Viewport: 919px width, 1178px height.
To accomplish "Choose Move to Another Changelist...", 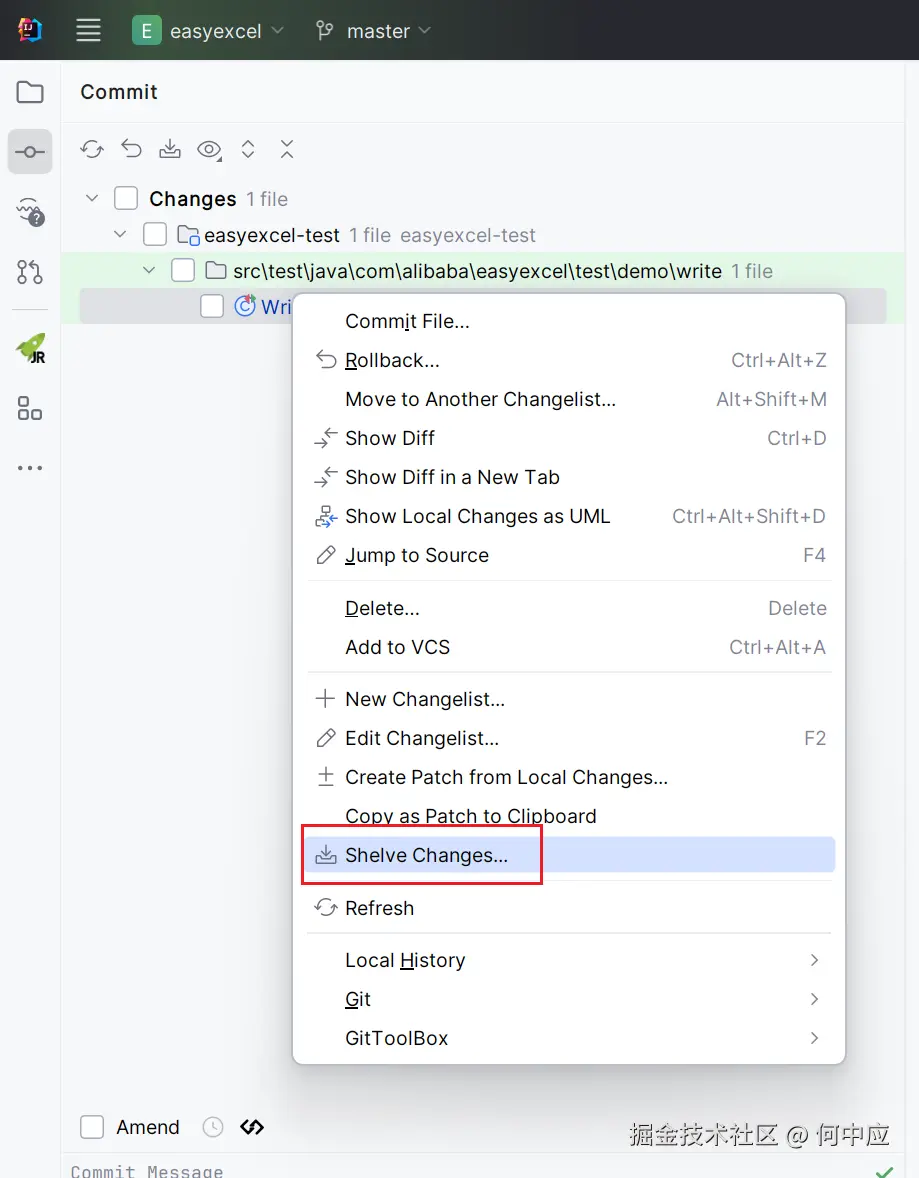I will pos(570,400).
